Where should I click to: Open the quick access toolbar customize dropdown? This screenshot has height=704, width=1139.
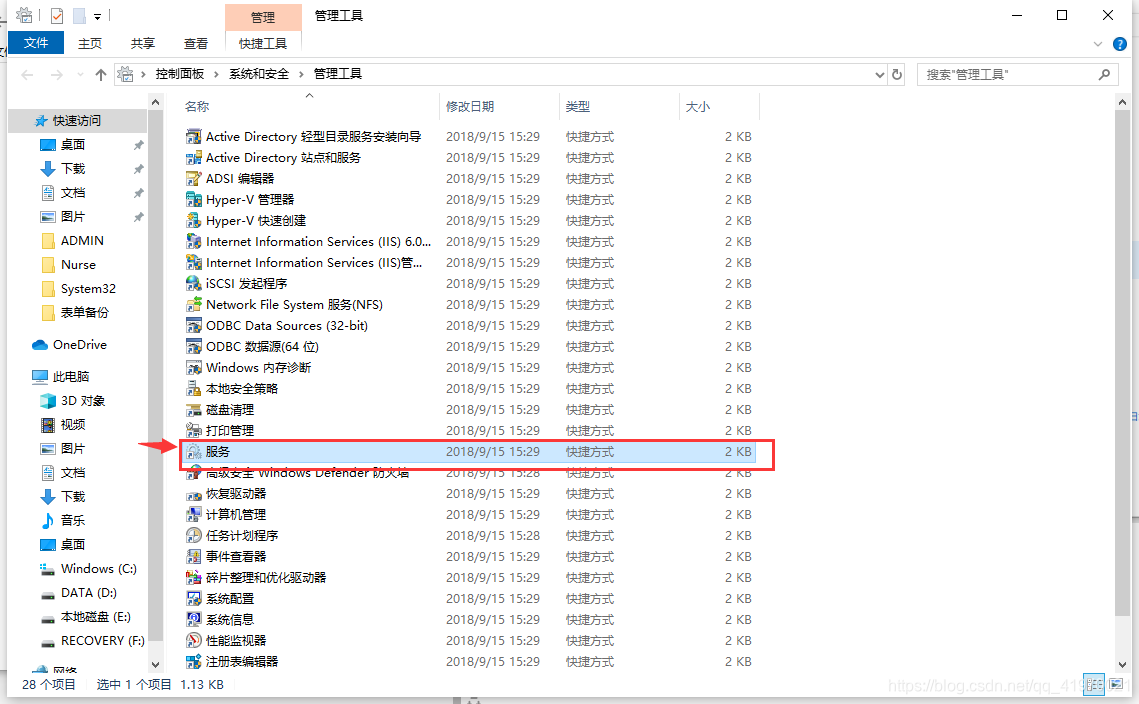(x=97, y=16)
